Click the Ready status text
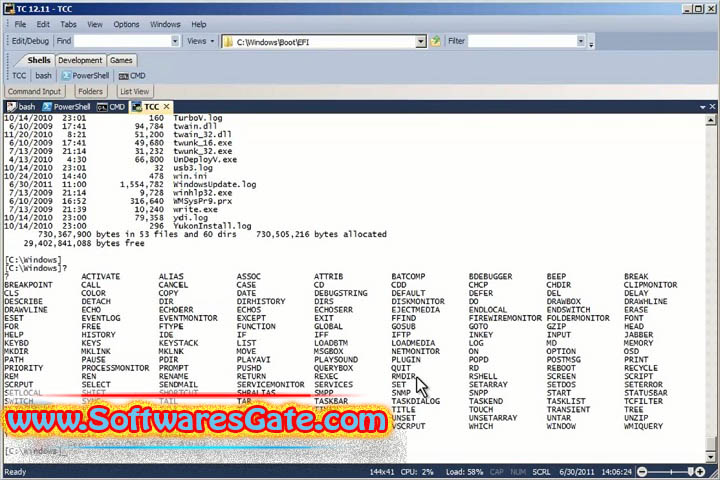Viewport: 720px width, 480px height. [15, 472]
